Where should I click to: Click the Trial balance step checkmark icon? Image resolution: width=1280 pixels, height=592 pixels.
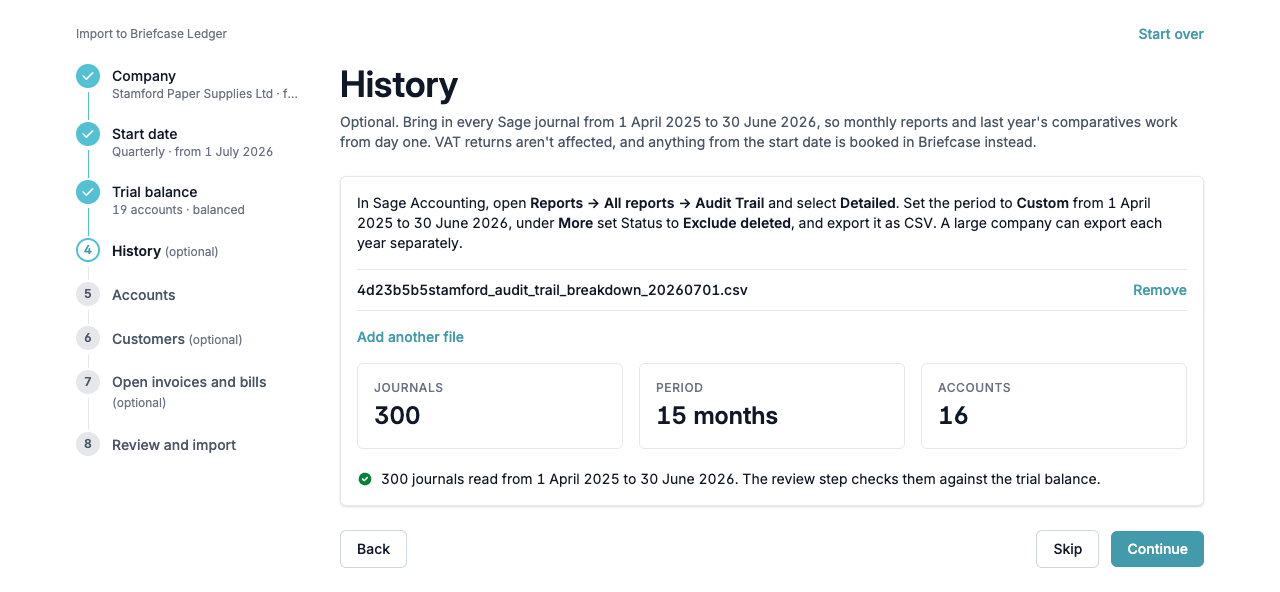coord(88,192)
